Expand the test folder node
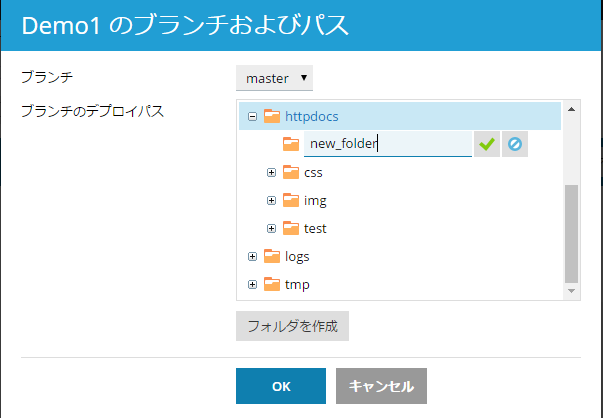The height and width of the screenshot is (418, 603). tap(271, 228)
